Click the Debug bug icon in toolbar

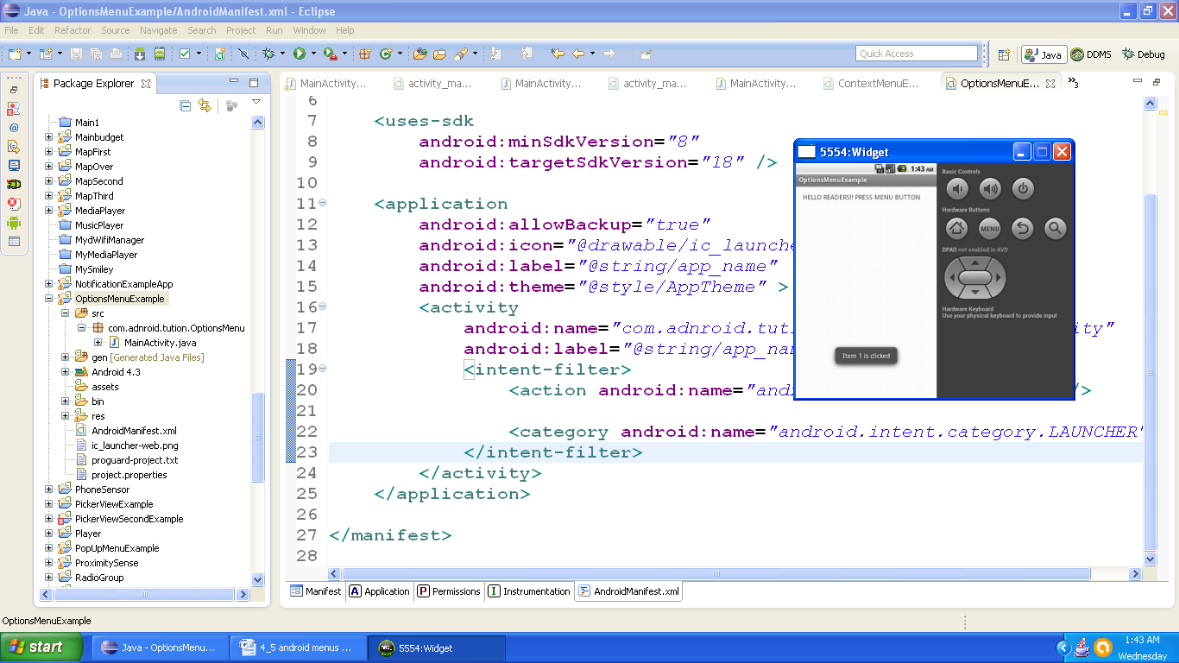coord(268,53)
